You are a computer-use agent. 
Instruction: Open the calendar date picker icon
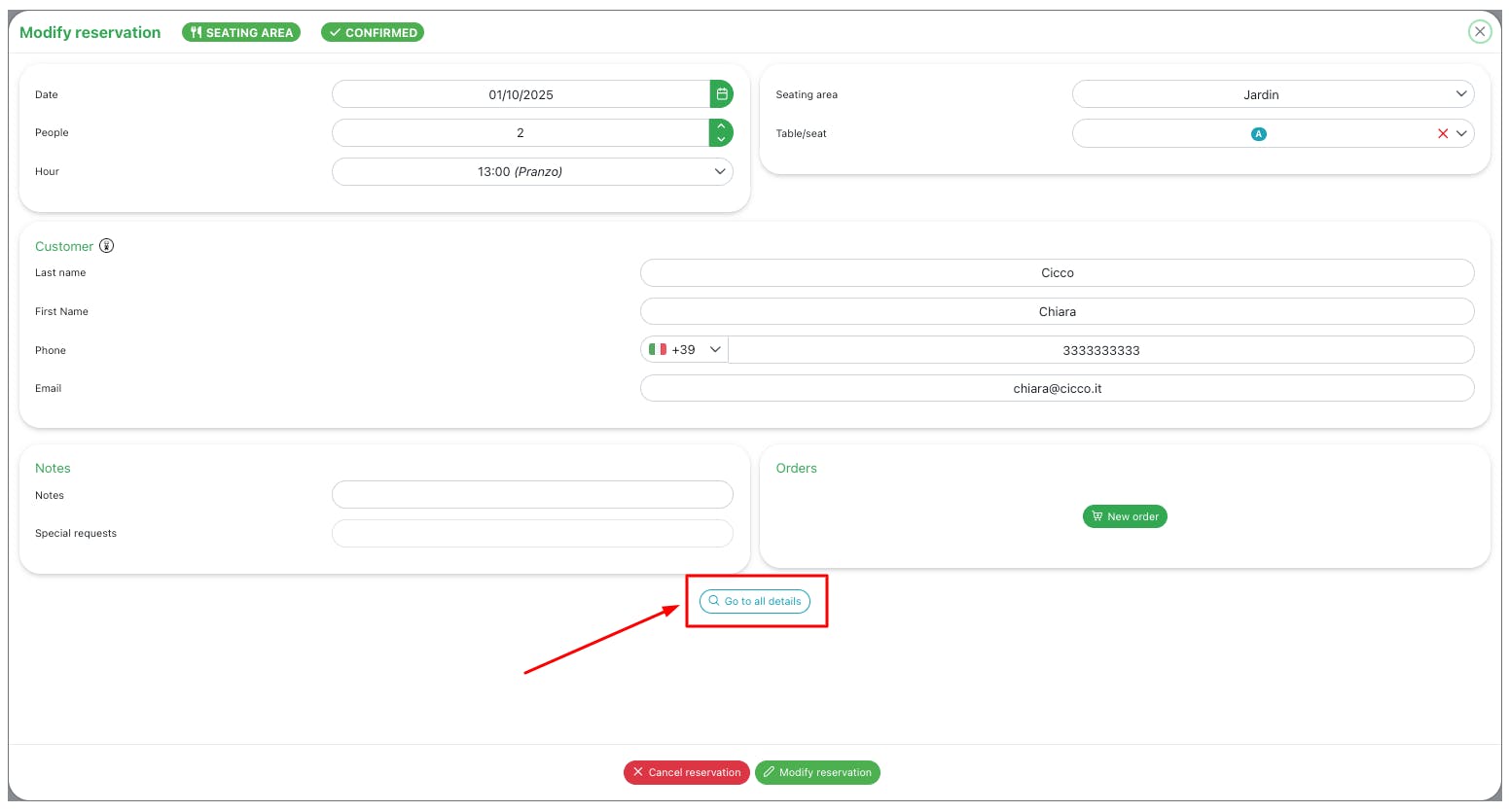click(x=722, y=94)
